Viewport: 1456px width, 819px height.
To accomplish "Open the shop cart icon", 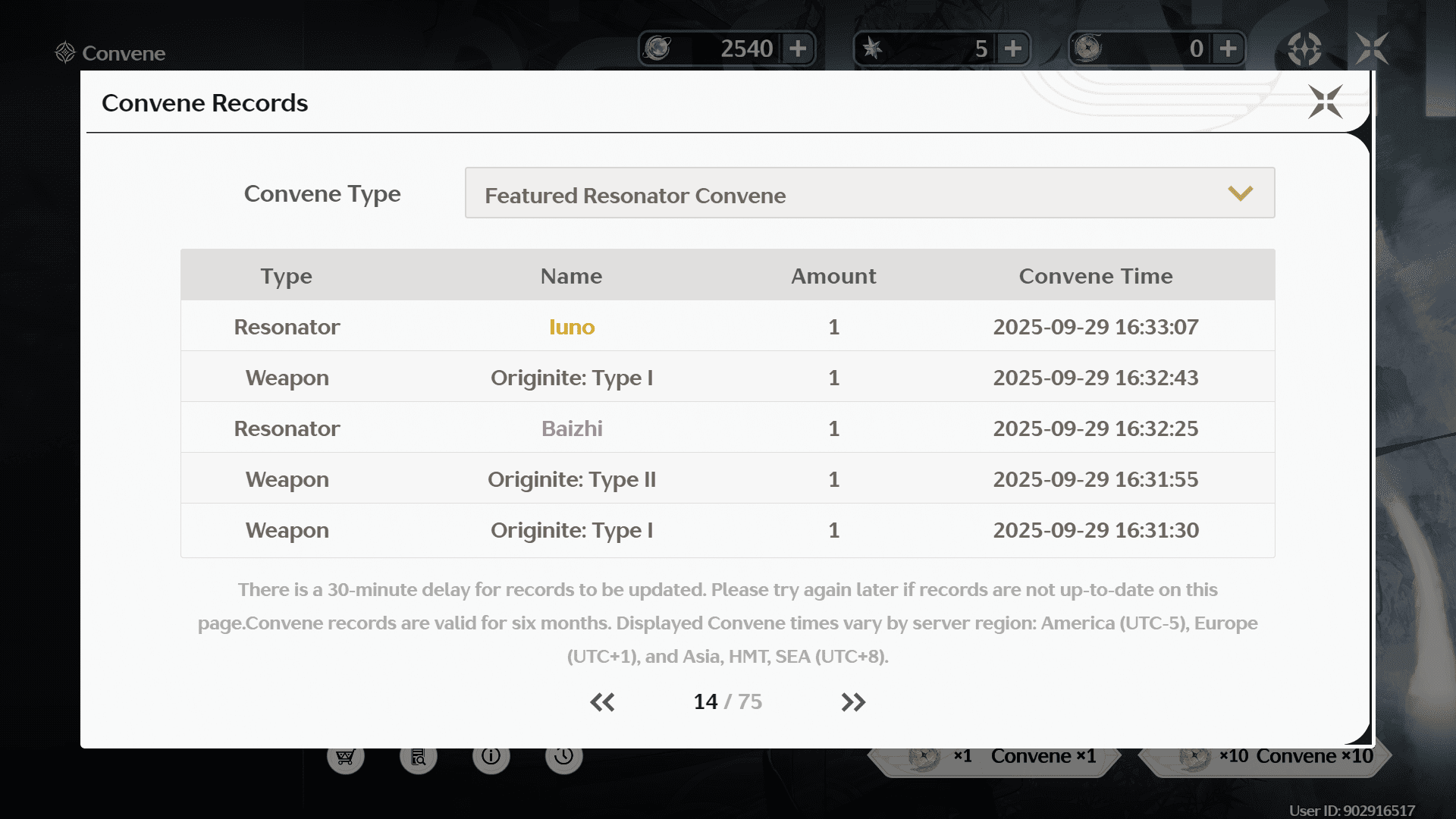I will tap(346, 757).
